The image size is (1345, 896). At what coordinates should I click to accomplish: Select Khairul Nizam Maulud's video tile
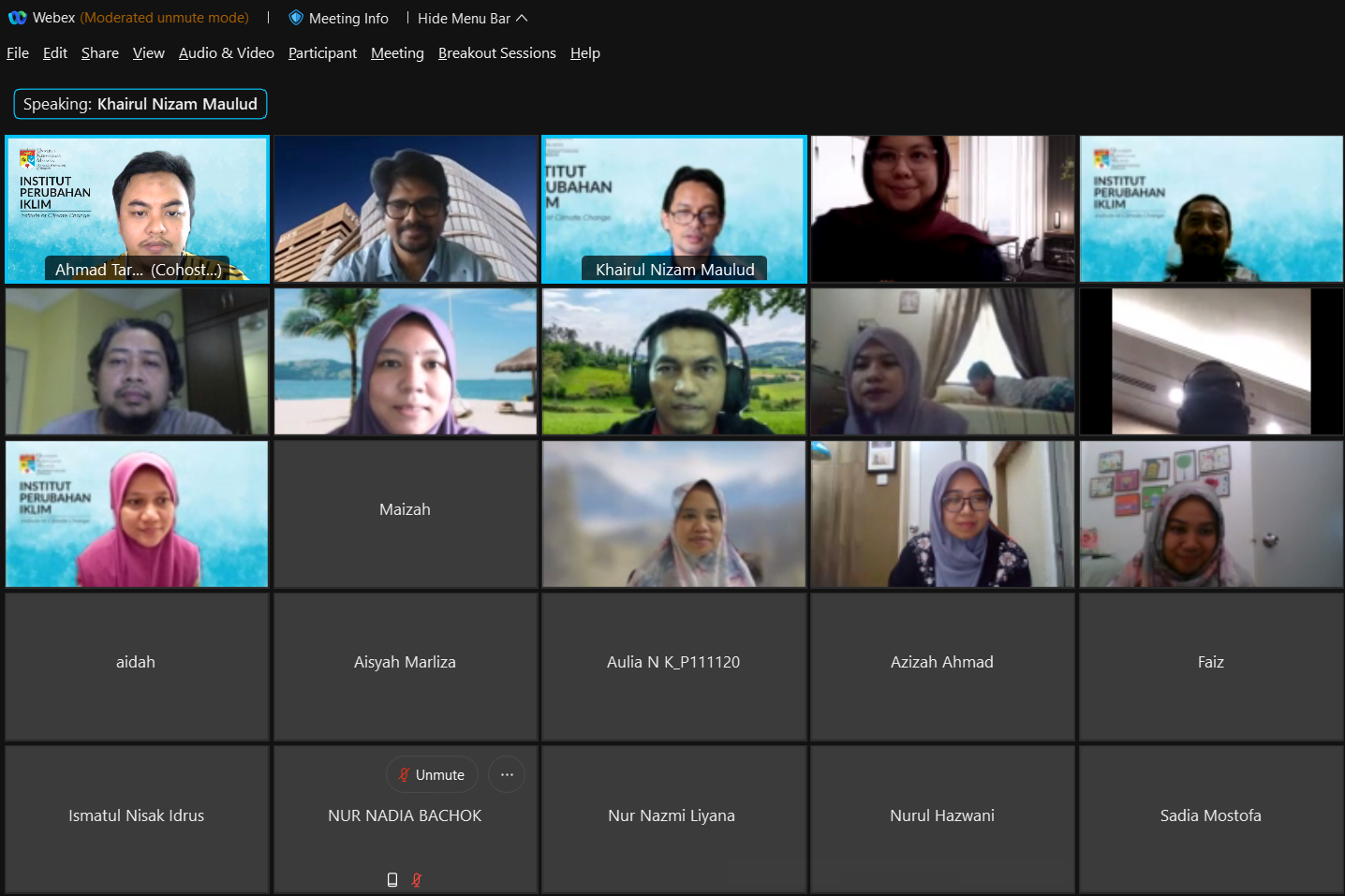[673, 209]
